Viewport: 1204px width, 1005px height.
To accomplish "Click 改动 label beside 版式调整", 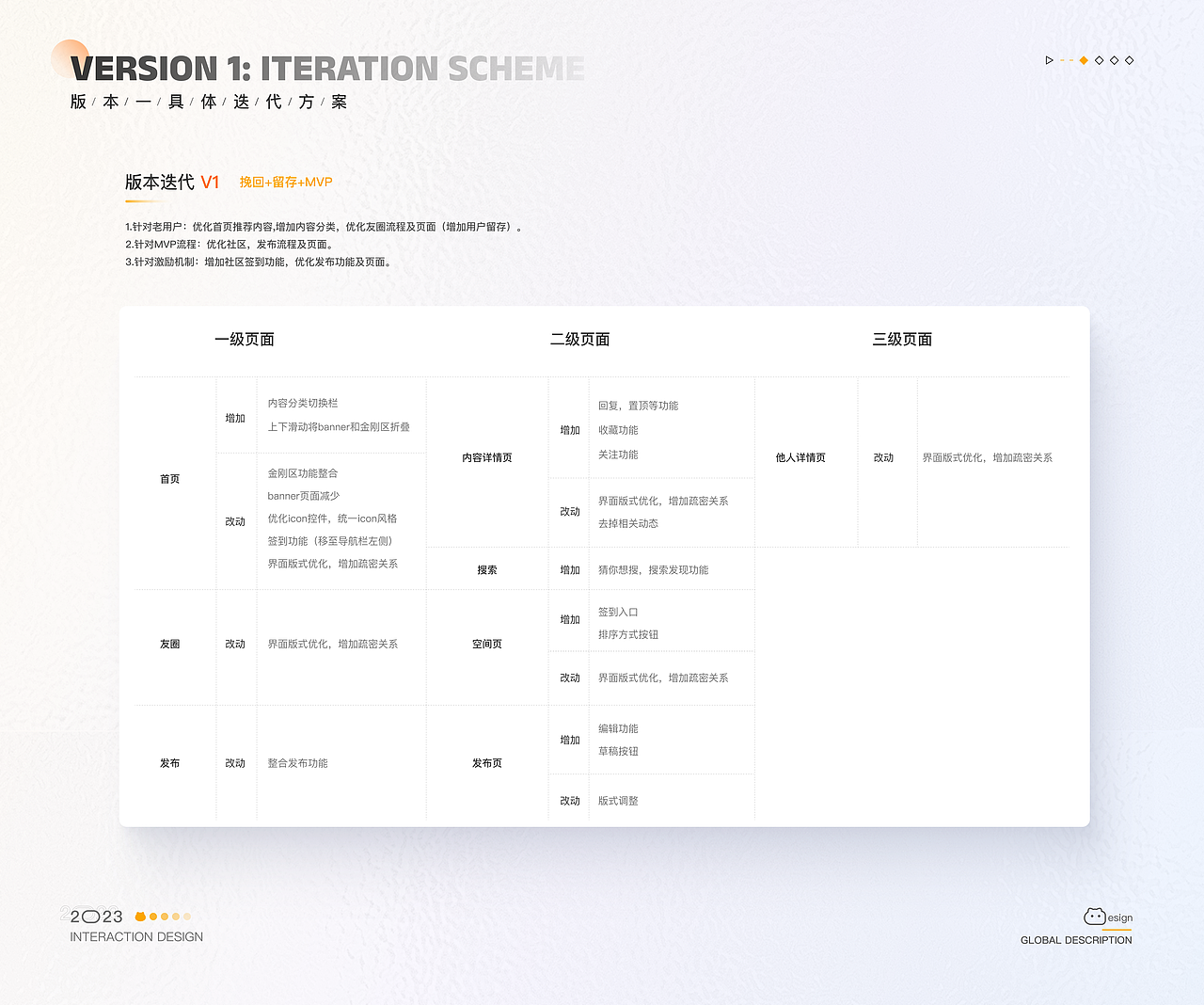I will tap(570, 801).
